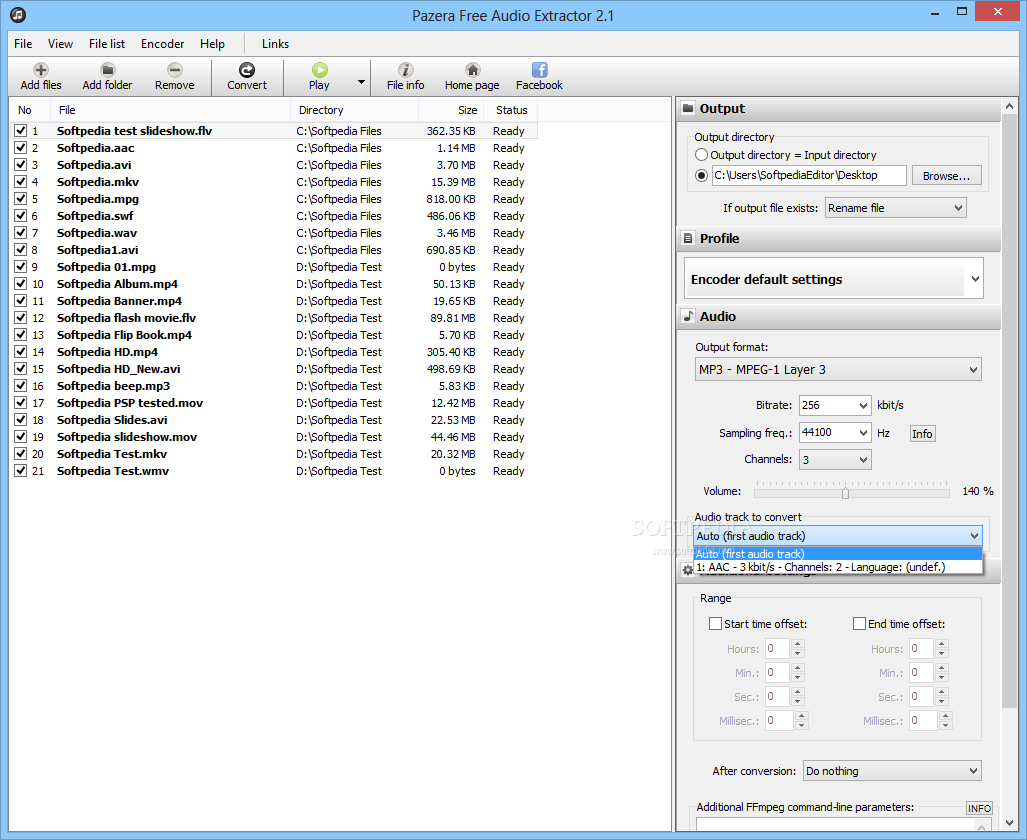Screen dimensions: 1027x840
Task: Open the File menu
Action: coord(23,43)
